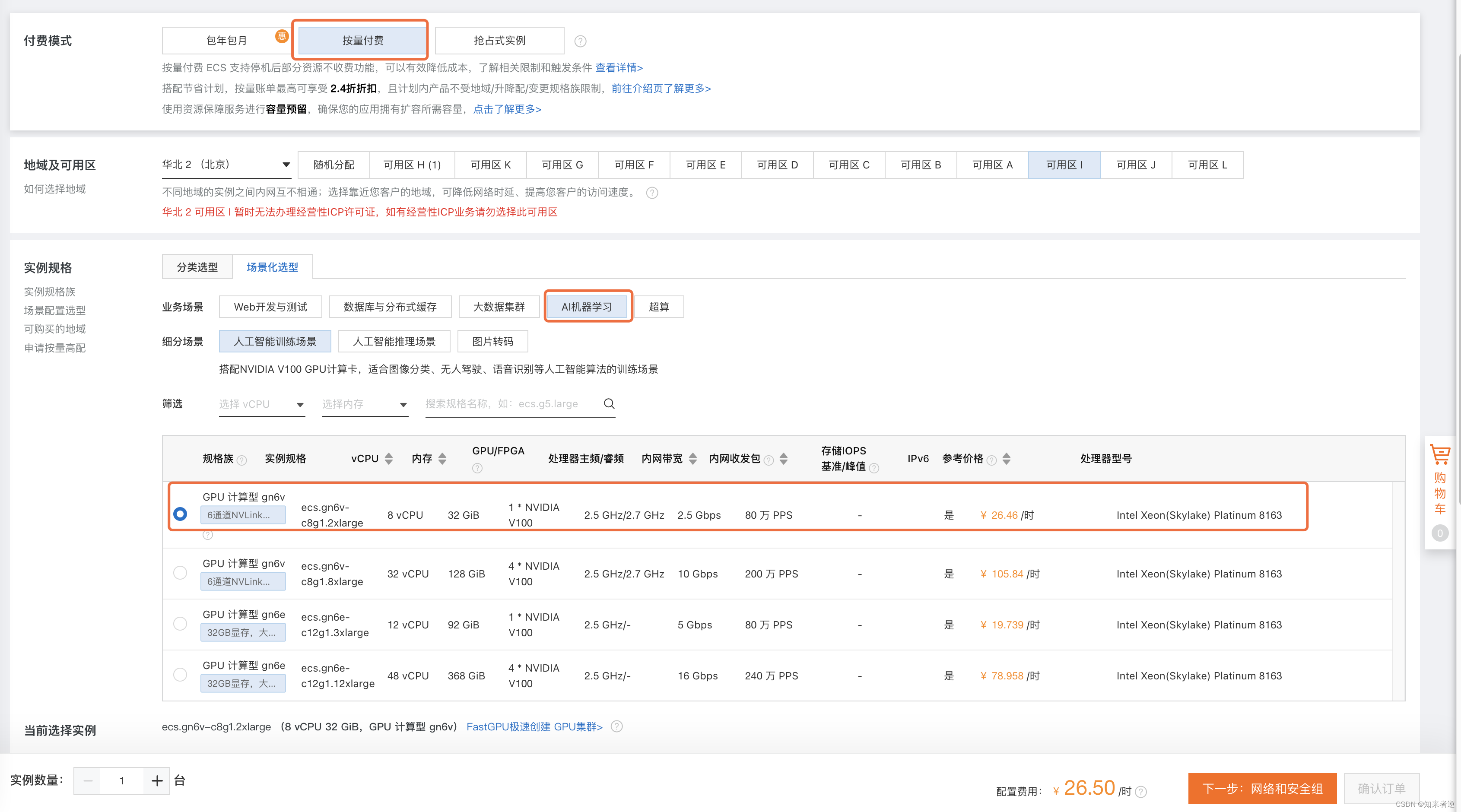Screen dimensions: 1461x812
Task: Click 32GB显存 tag in 3xlarge row
Action: [243, 632]
